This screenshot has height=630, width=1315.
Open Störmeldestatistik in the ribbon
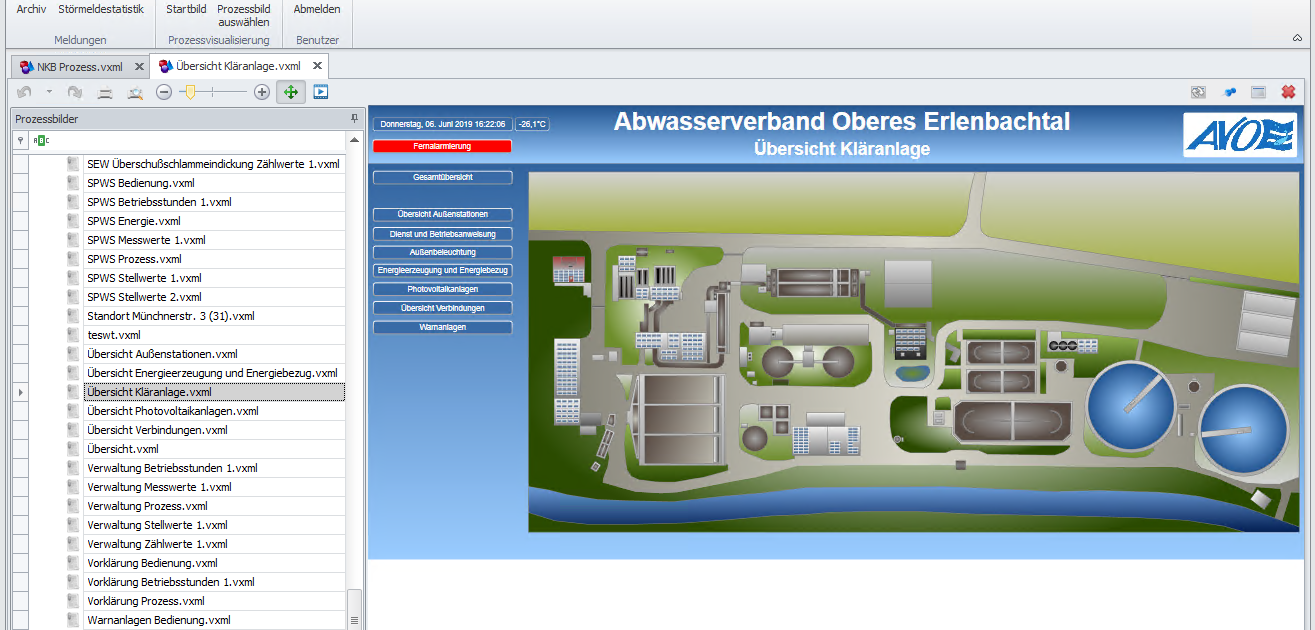(100, 9)
